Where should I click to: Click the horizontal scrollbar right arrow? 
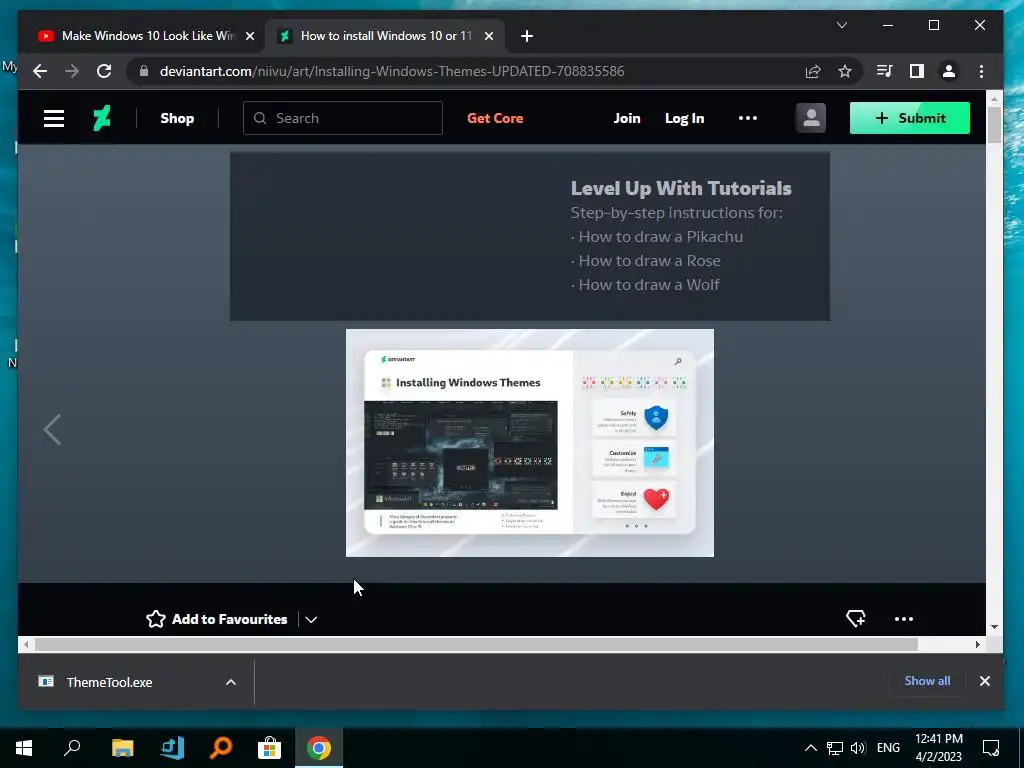coord(978,645)
